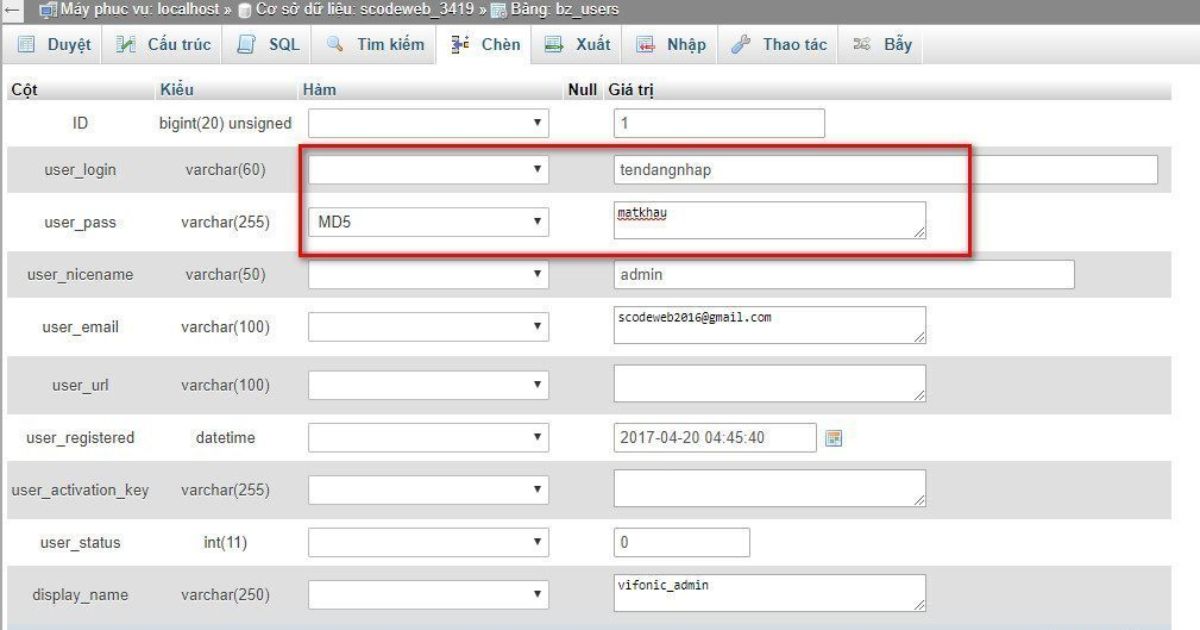Open the MD5 function dropdown for user_pass
Viewport: 1200px width, 630px height.
pos(428,222)
